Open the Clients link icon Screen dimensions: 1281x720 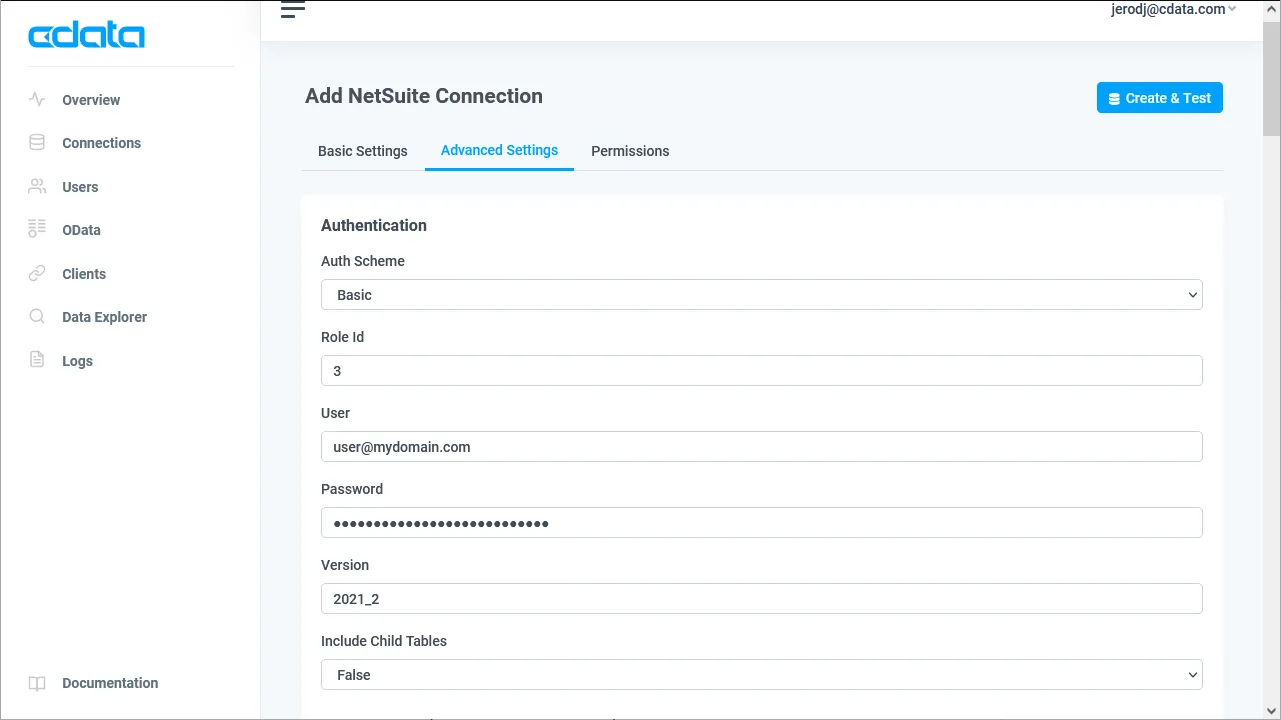pyautogui.click(x=37, y=273)
